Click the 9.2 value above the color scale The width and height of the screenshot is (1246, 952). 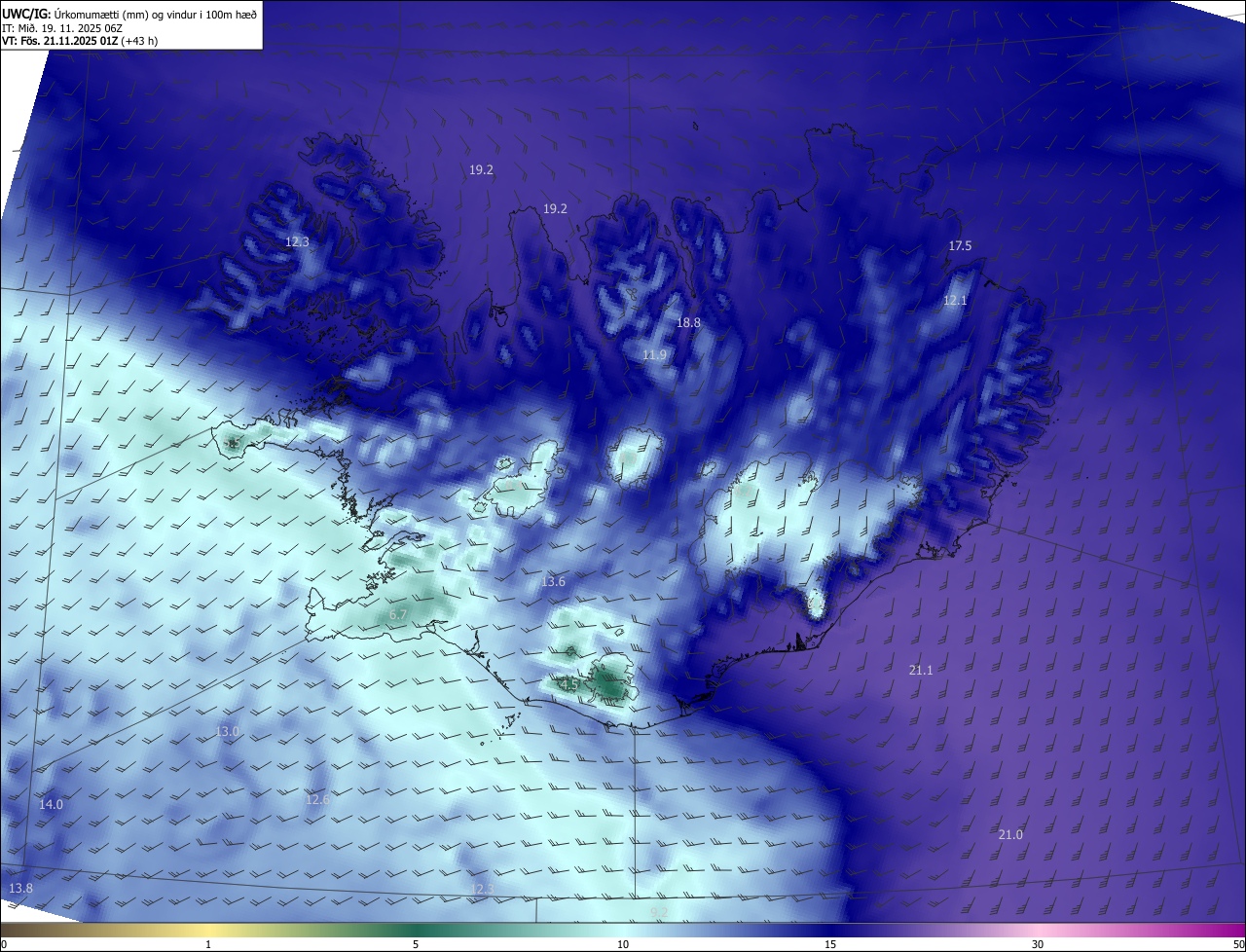[659, 912]
